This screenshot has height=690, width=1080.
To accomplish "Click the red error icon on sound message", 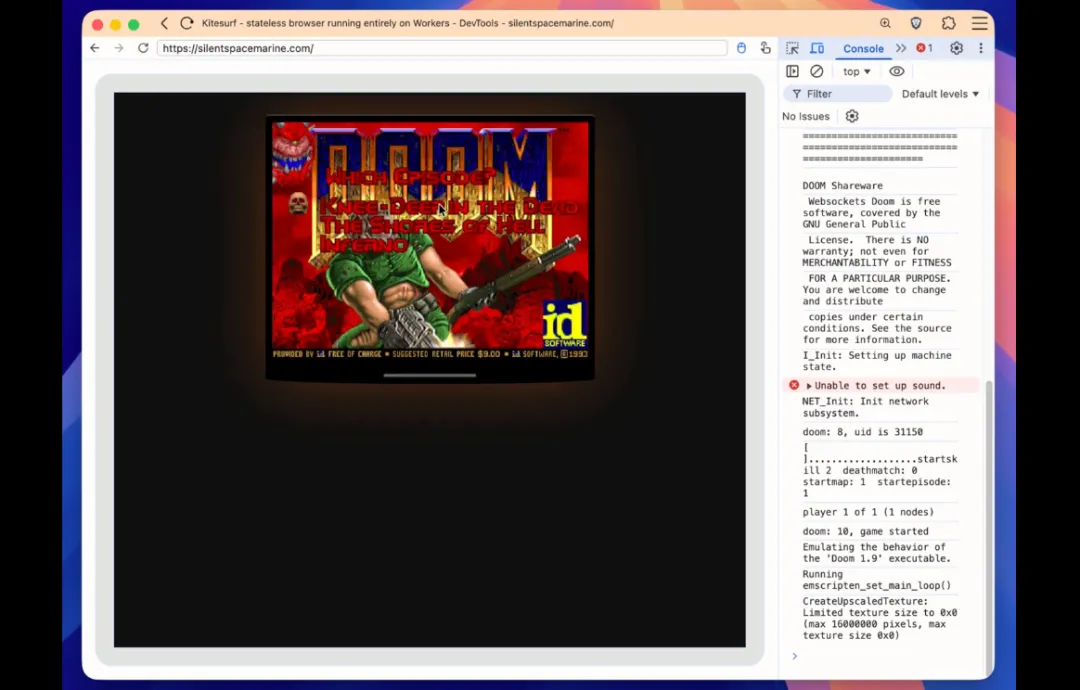I will pyautogui.click(x=793, y=385).
